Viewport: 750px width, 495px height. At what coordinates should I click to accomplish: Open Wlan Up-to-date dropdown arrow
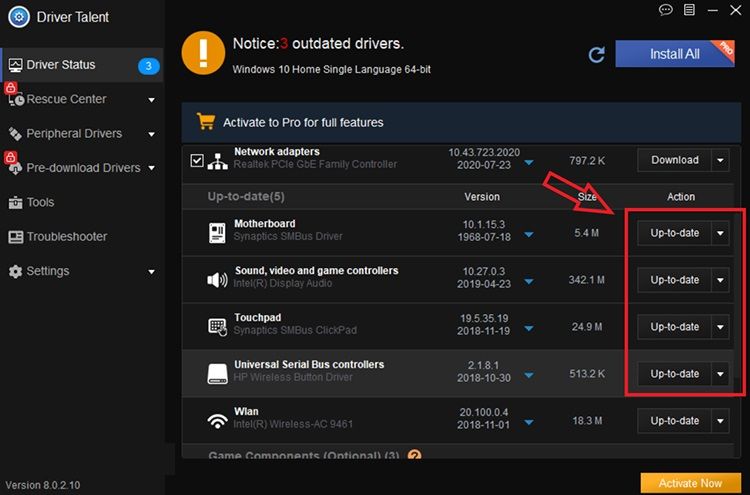720,421
